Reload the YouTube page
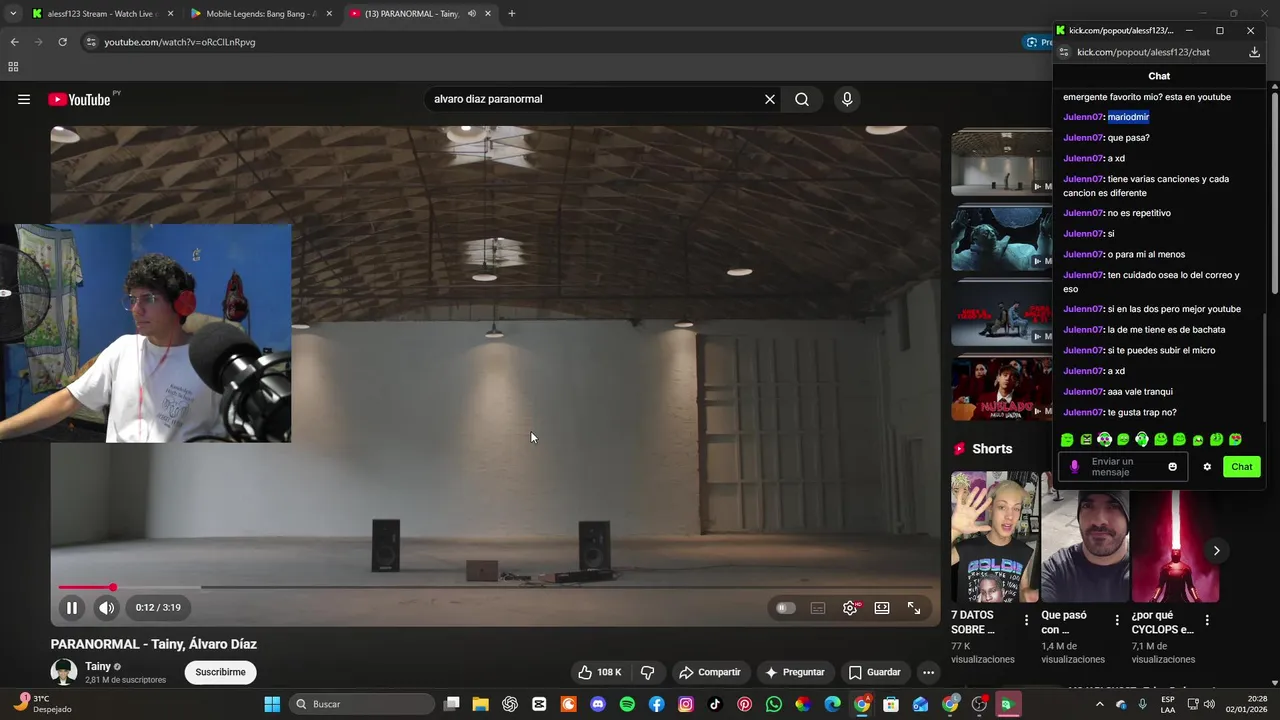The height and width of the screenshot is (720, 1280). [62, 42]
